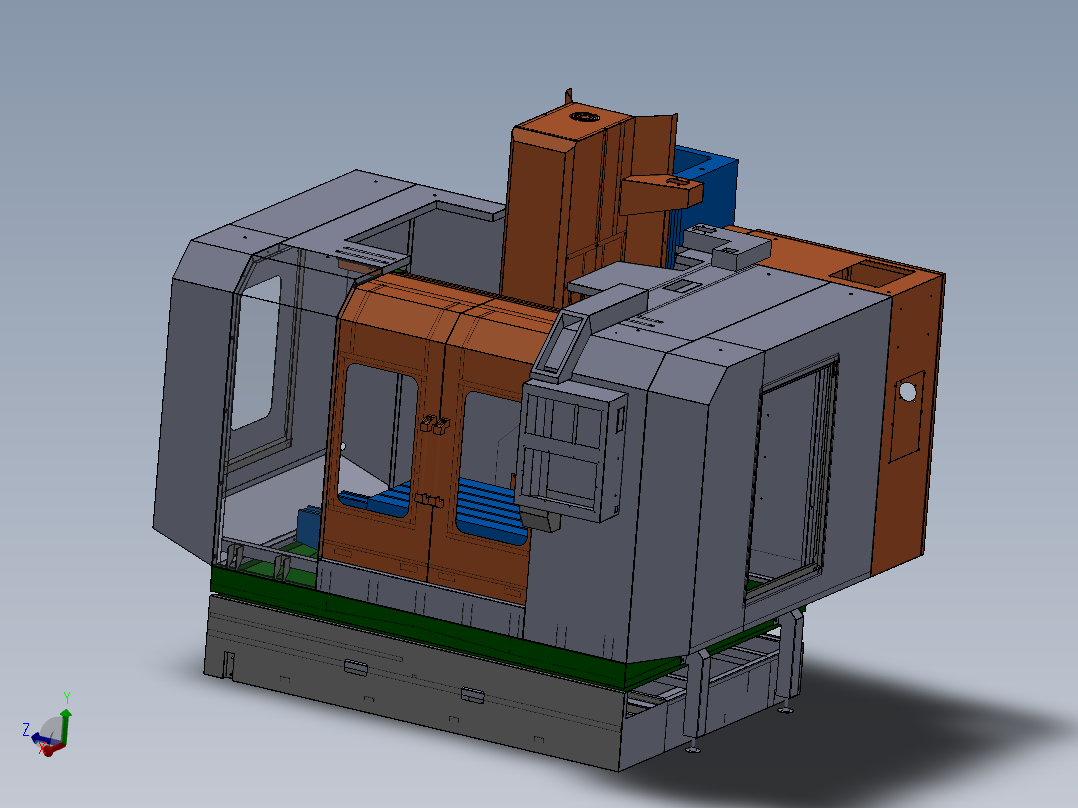
Task: Select the circular hole on the orange cabinet
Action: (x=908, y=392)
